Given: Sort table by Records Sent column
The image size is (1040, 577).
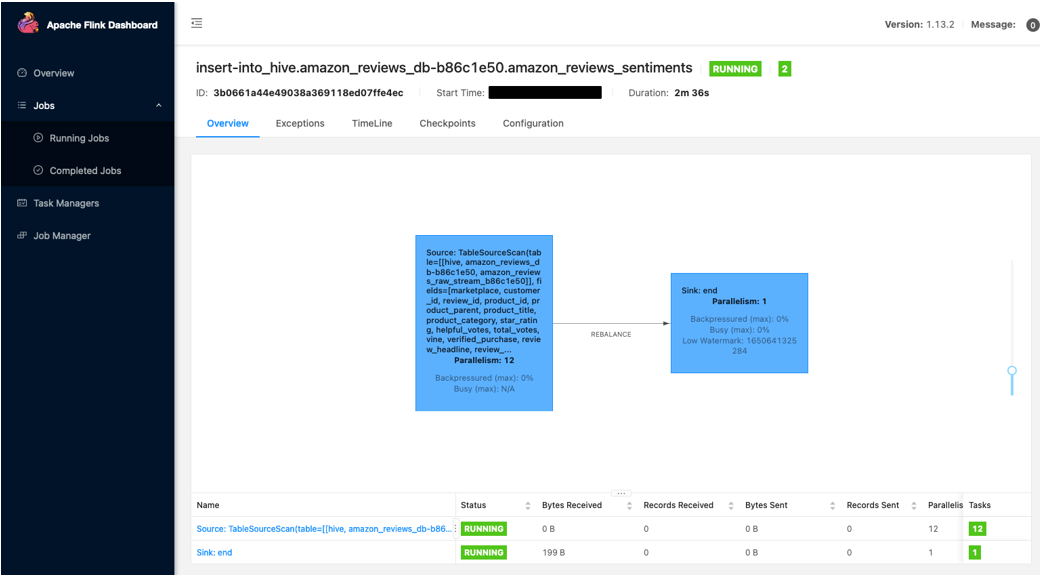Looking at the screenshot, I should point(913,506).
